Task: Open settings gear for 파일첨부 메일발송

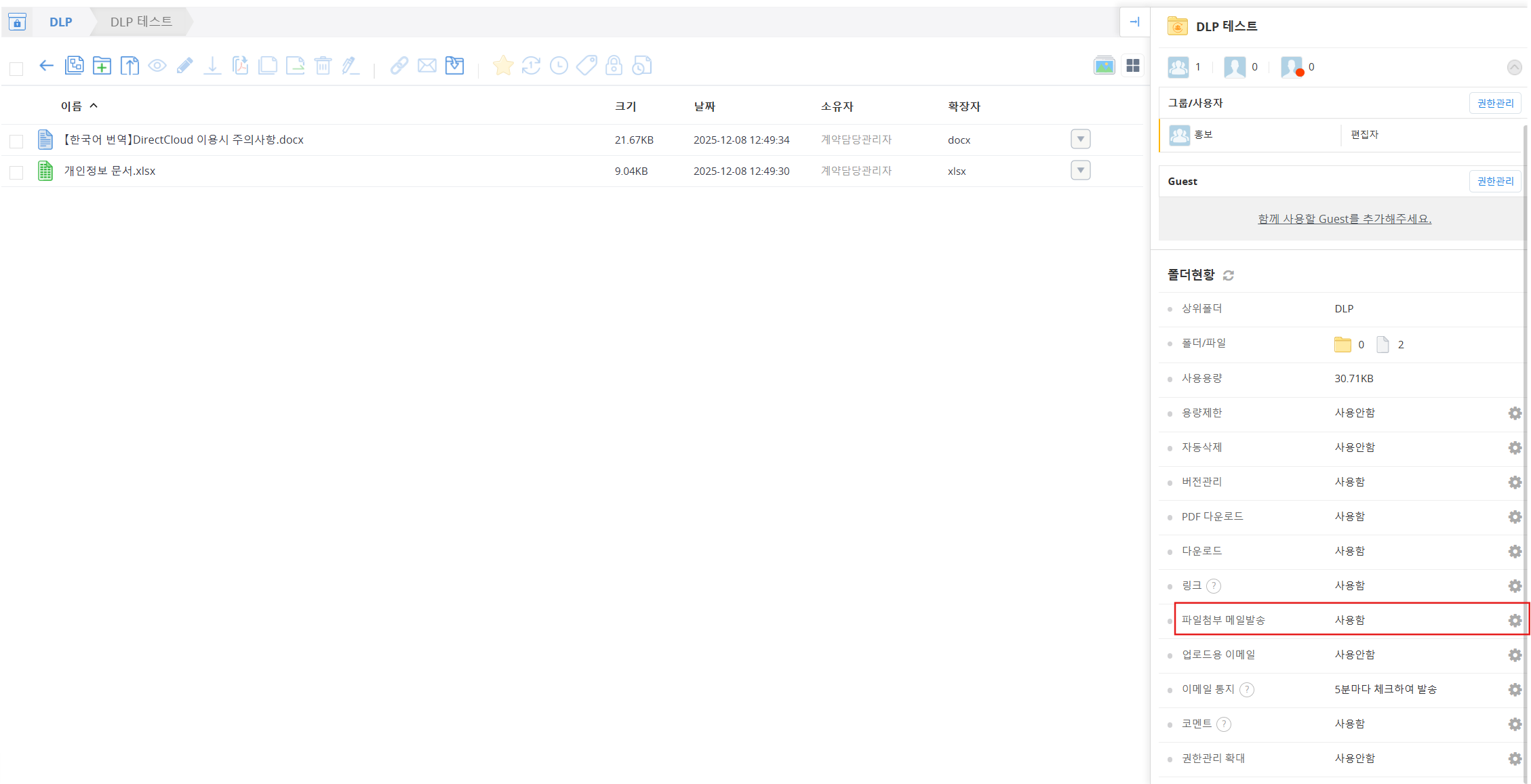Action: click(x=1515, y=621)
